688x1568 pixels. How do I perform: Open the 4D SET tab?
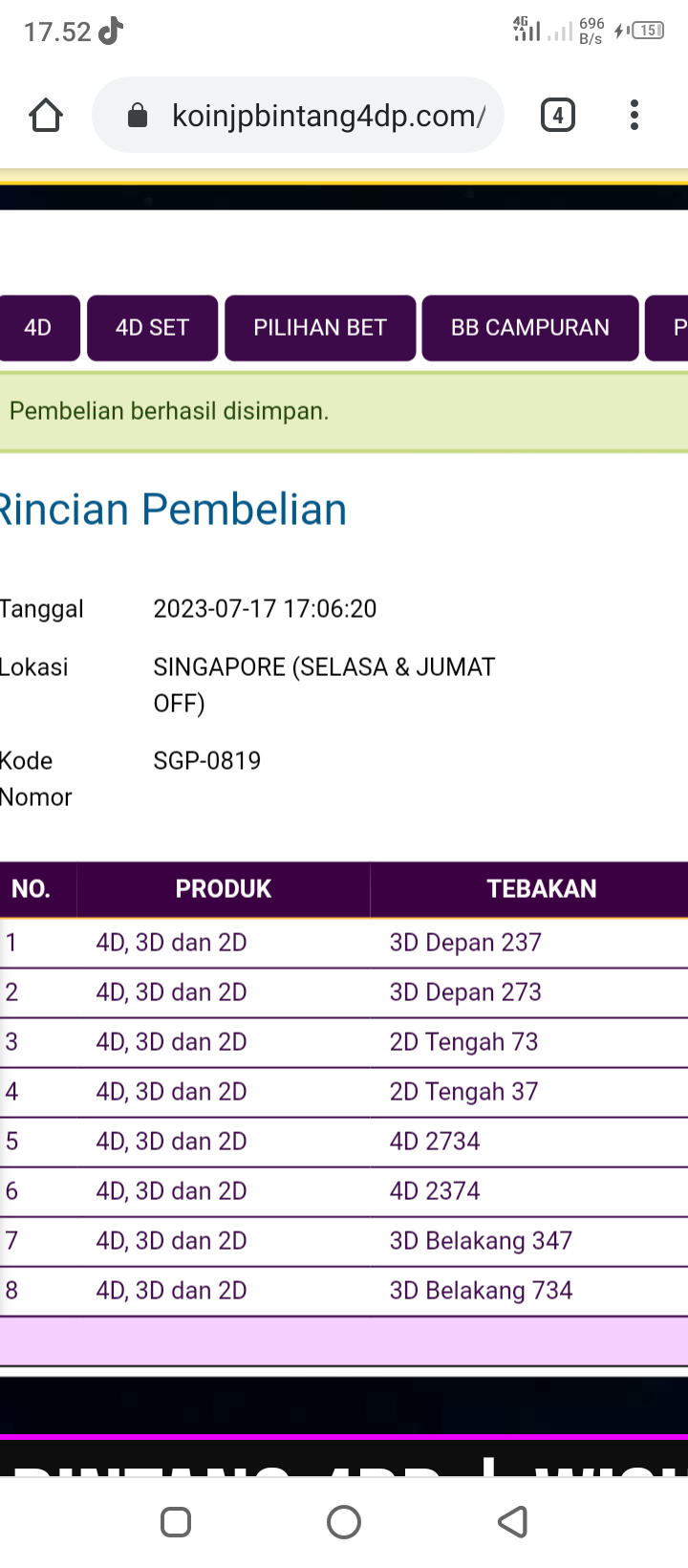[x=153, y=328]
